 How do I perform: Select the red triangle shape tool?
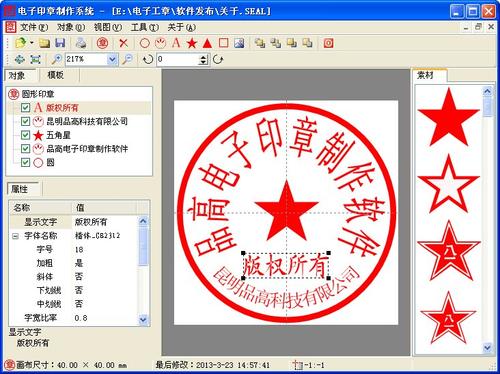[x=207, y=43]
